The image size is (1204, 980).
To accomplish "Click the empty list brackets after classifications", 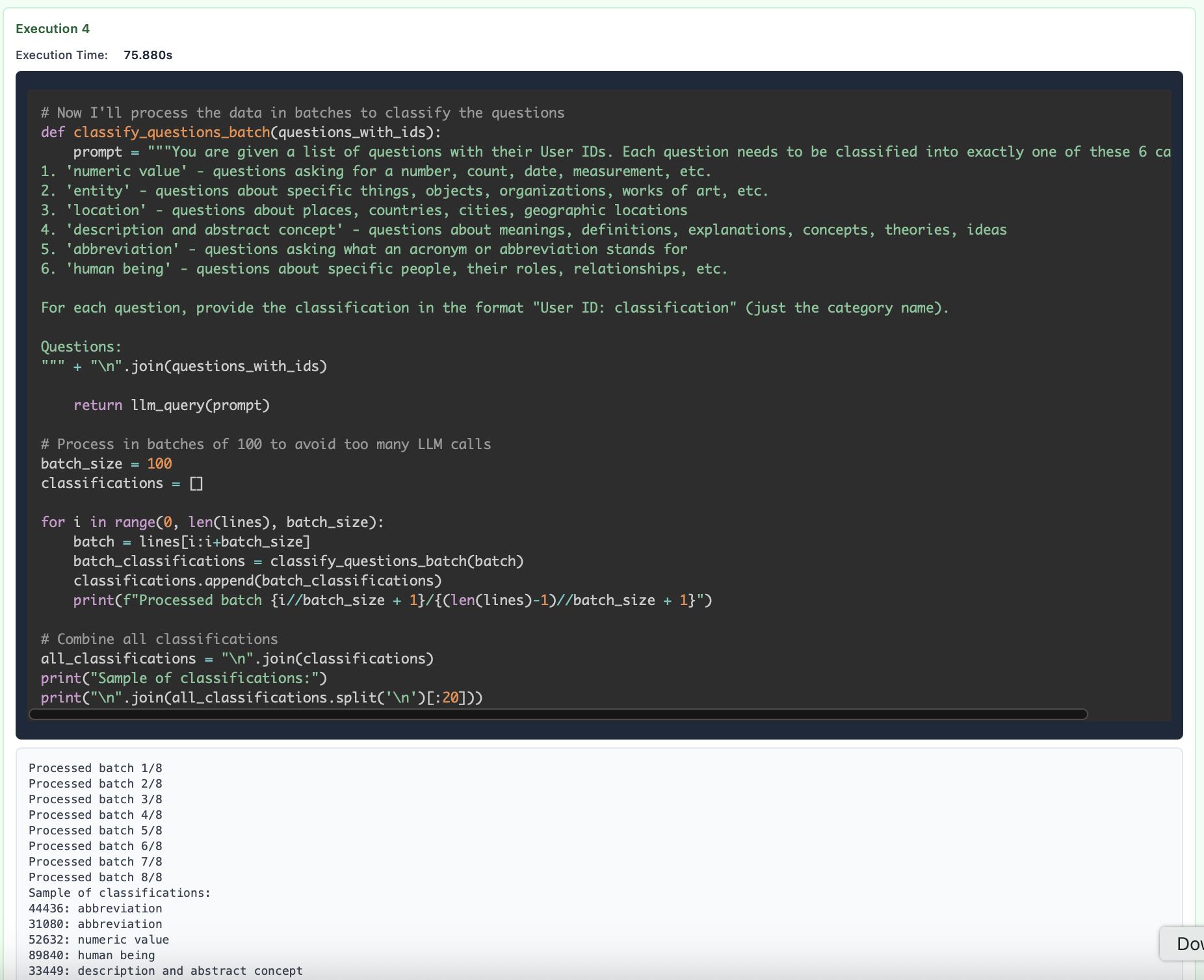I will click(x=196, y=484).
